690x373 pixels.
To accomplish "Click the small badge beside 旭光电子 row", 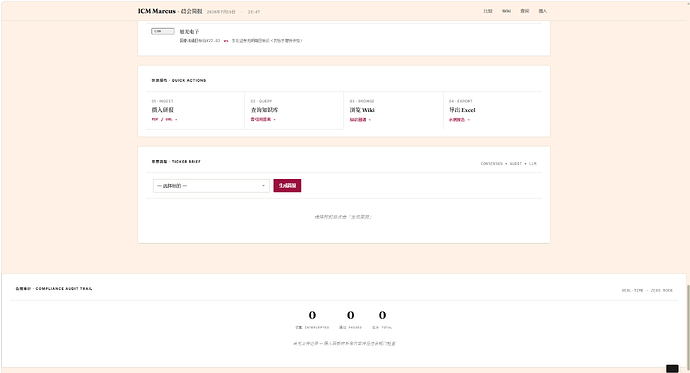I will point(163,31).
